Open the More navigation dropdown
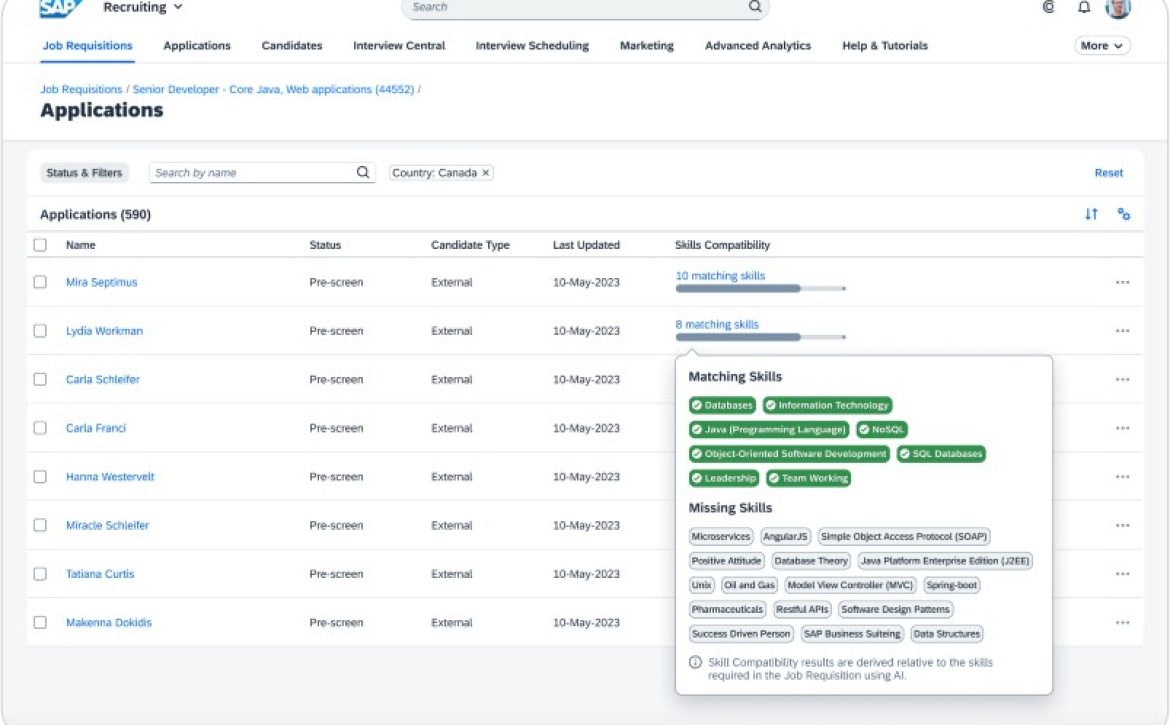 (1102, 46)
